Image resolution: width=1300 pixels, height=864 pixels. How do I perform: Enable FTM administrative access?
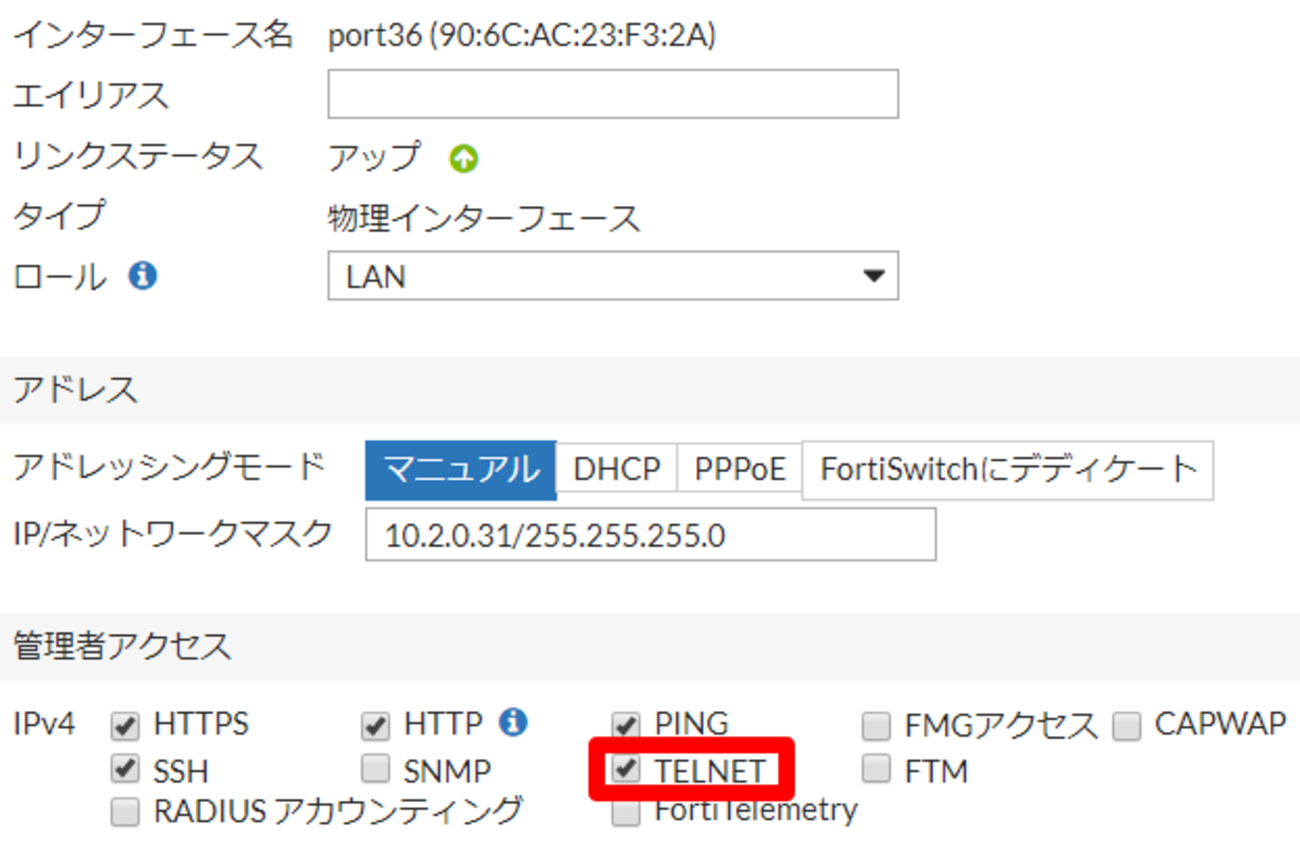pos(876,769)
